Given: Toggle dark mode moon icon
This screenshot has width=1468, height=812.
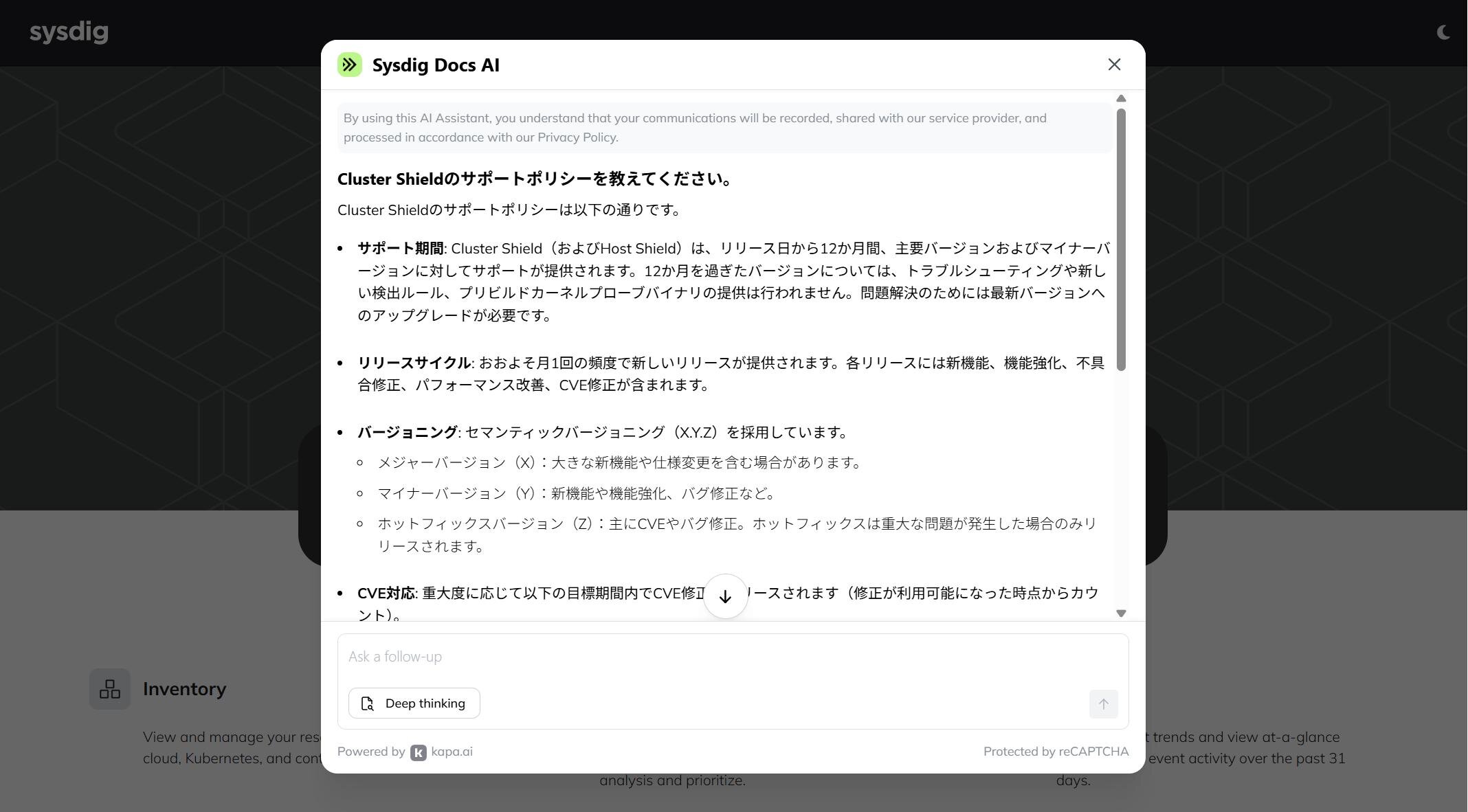Looking at the screenshot, I should coord(1443,32).
